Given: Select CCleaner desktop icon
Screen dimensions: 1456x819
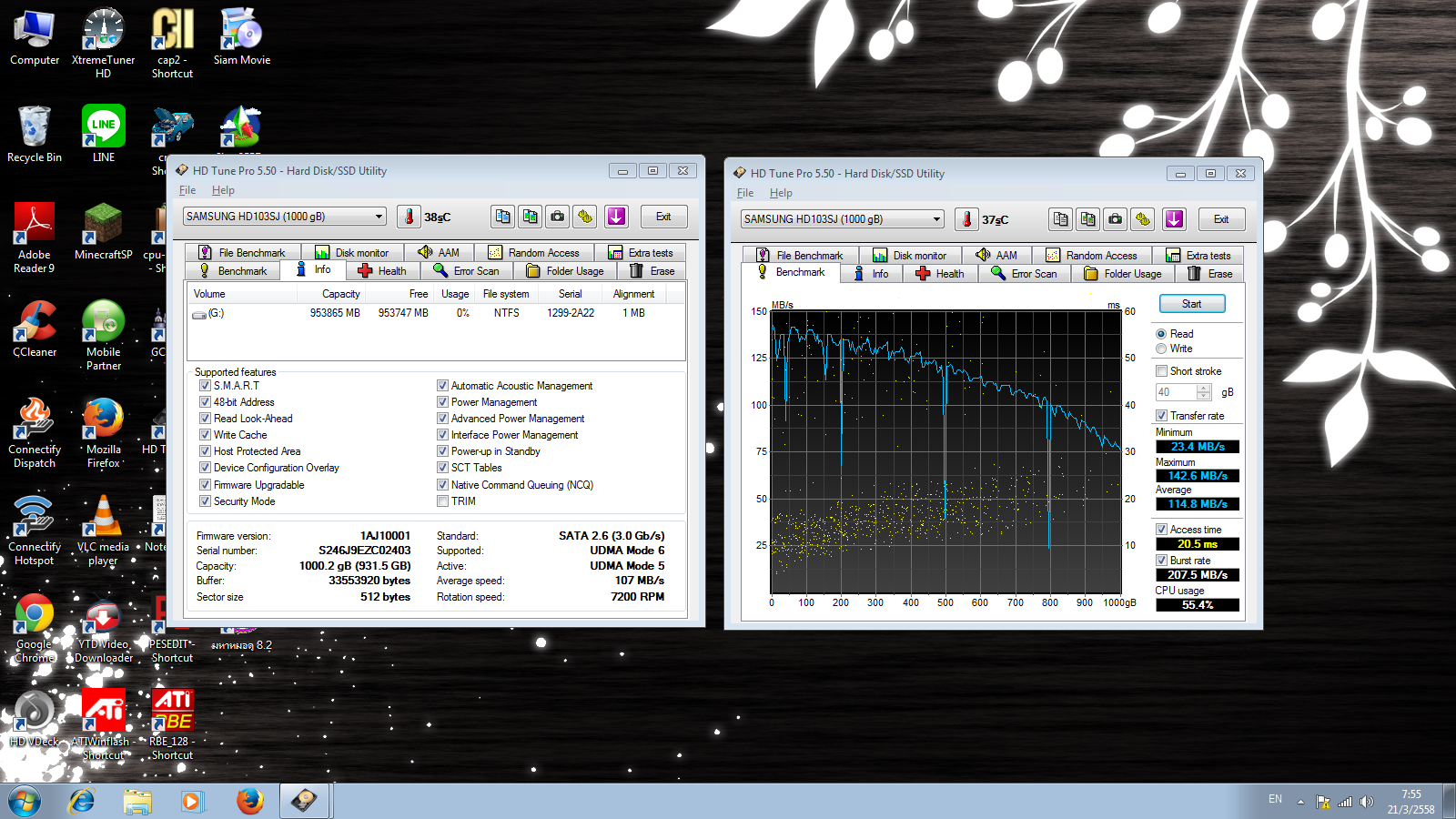Looking at the screenshot, I should [35, 329].
